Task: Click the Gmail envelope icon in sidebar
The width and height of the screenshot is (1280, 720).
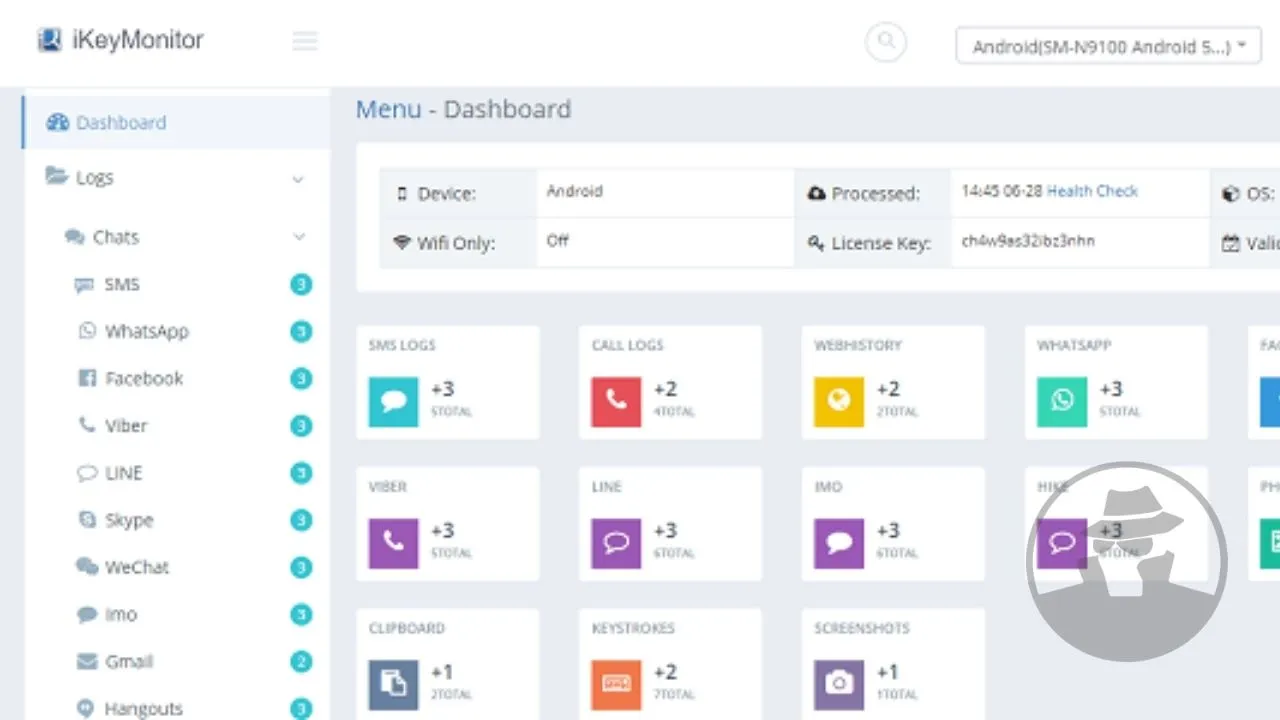Action: (x=87, y=662)
